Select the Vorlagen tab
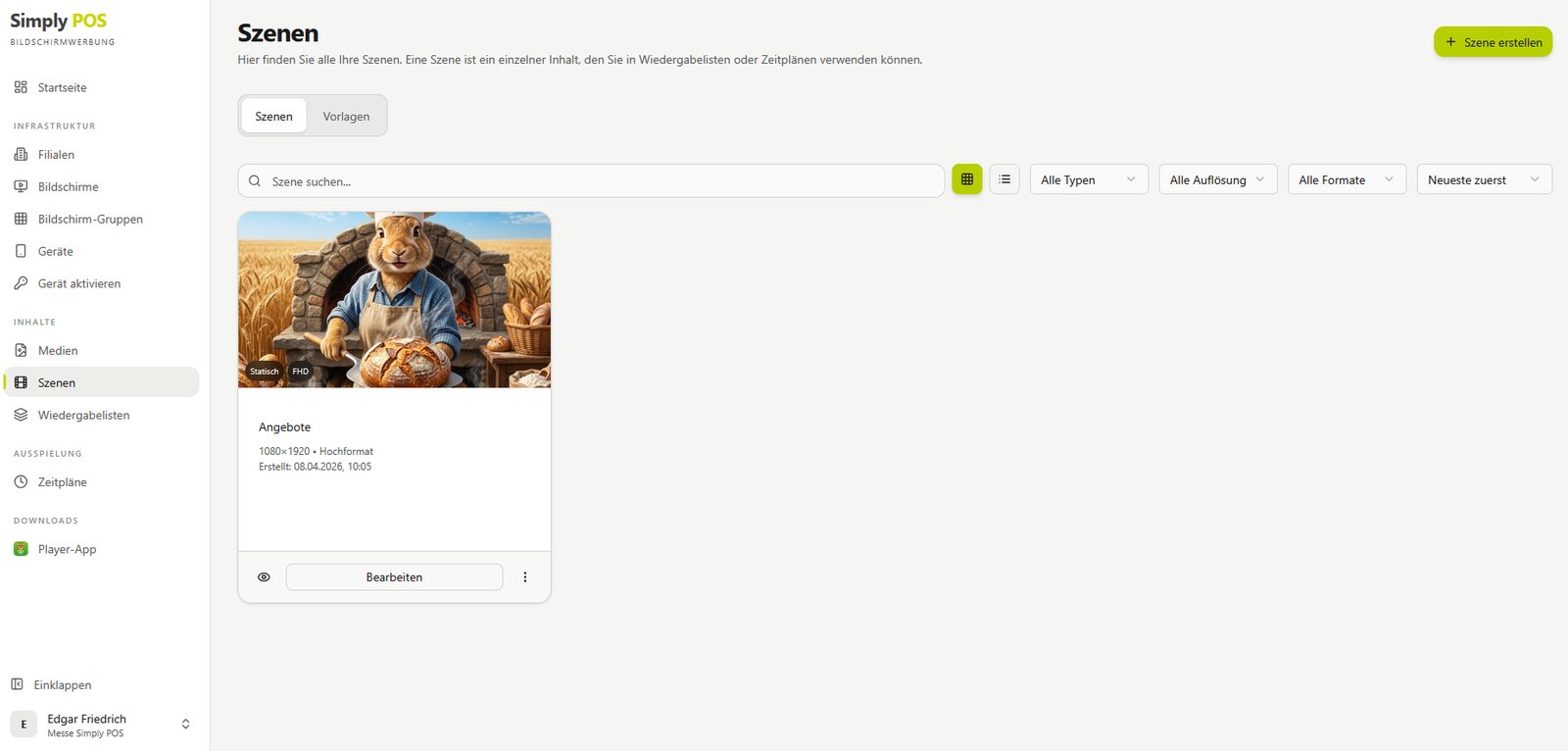The height and width of the screenshot is (751, 1568). [x=347, y=116]
